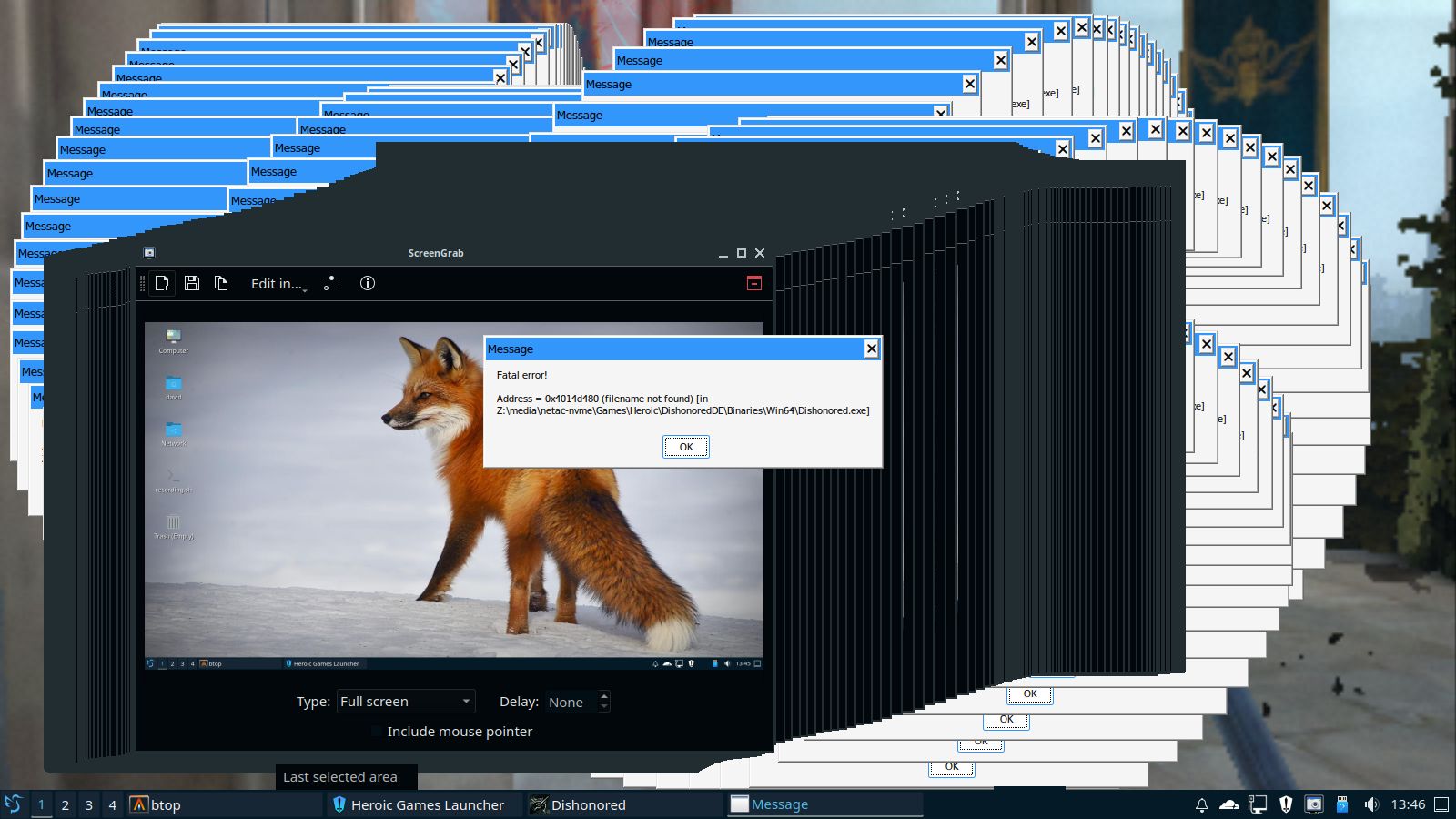Switch to virtual desktop 3
Image resolution: width=1456 pixels, height=819 pixels.
pos(88,804)
